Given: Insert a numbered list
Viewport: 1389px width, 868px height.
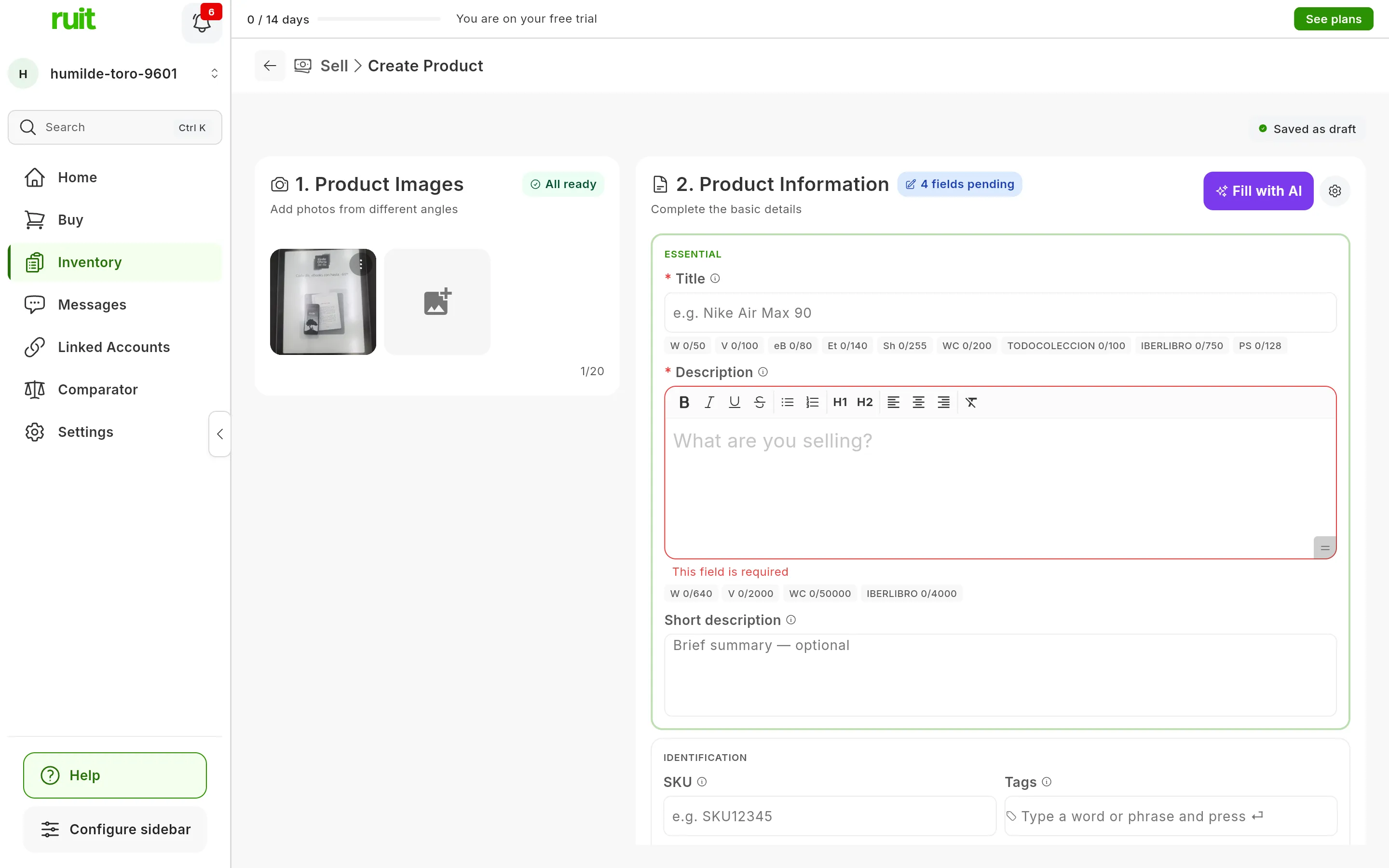Looking at the screenshot, I should [812, 403].
